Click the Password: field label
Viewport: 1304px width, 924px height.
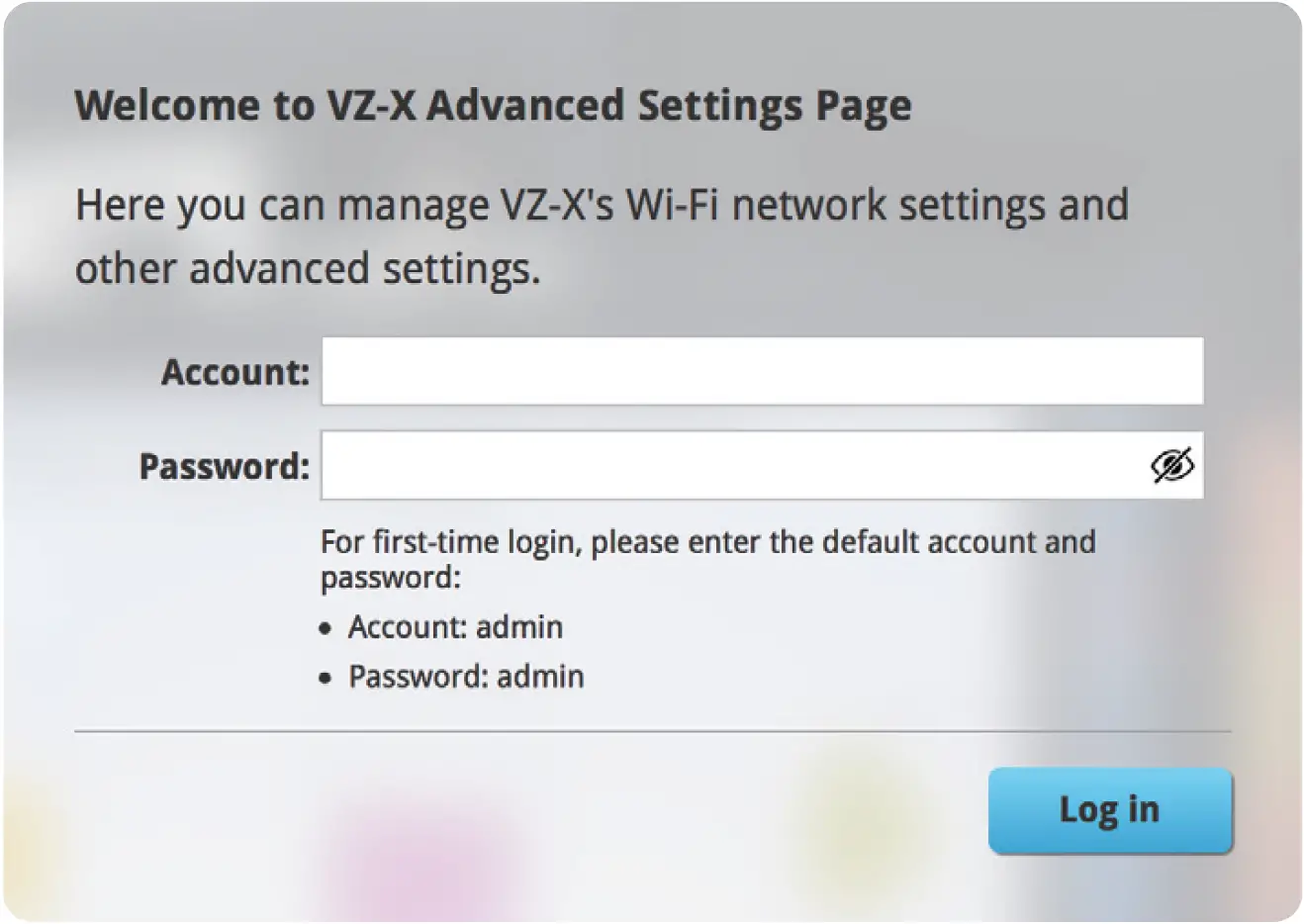(x=225, y=466)
